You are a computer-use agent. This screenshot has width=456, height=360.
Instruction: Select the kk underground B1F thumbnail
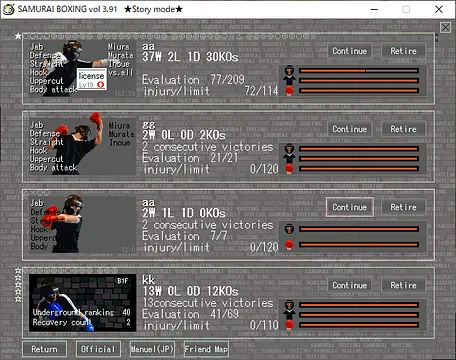point(82,303)
